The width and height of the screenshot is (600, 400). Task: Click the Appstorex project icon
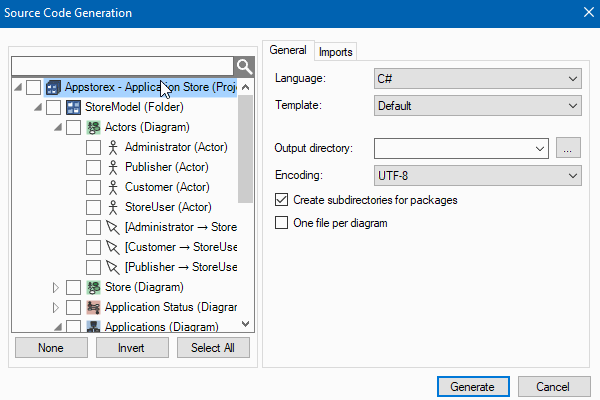click(x=53, y=87)
